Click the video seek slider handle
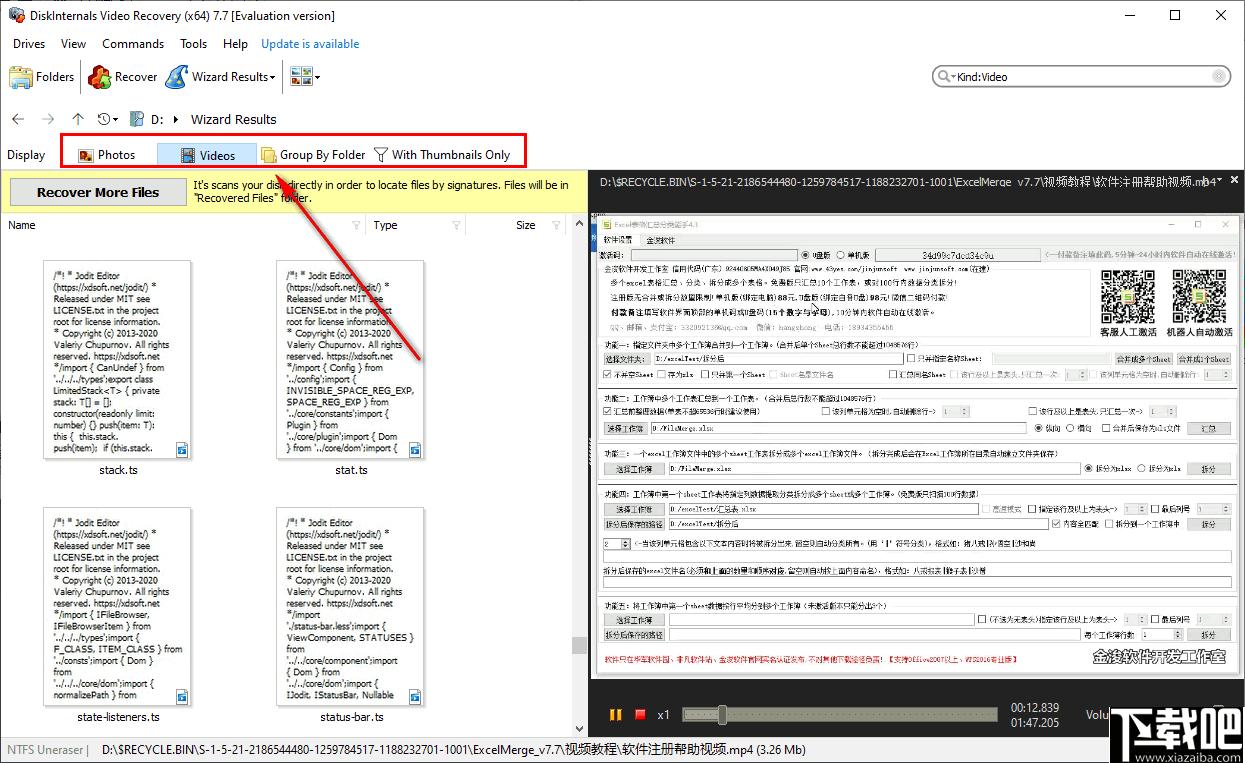1245x763 pixels. click(x=723, y=714)
